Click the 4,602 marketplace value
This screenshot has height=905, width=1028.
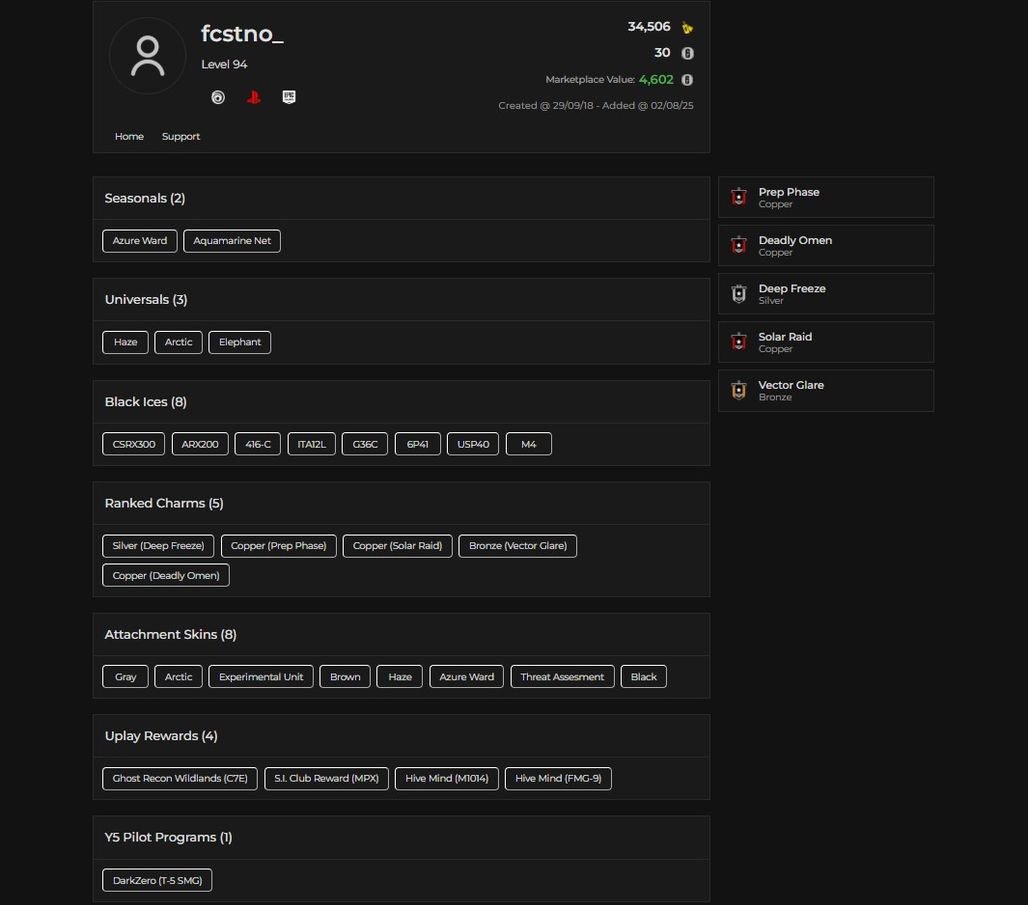(x=656, y=79)
